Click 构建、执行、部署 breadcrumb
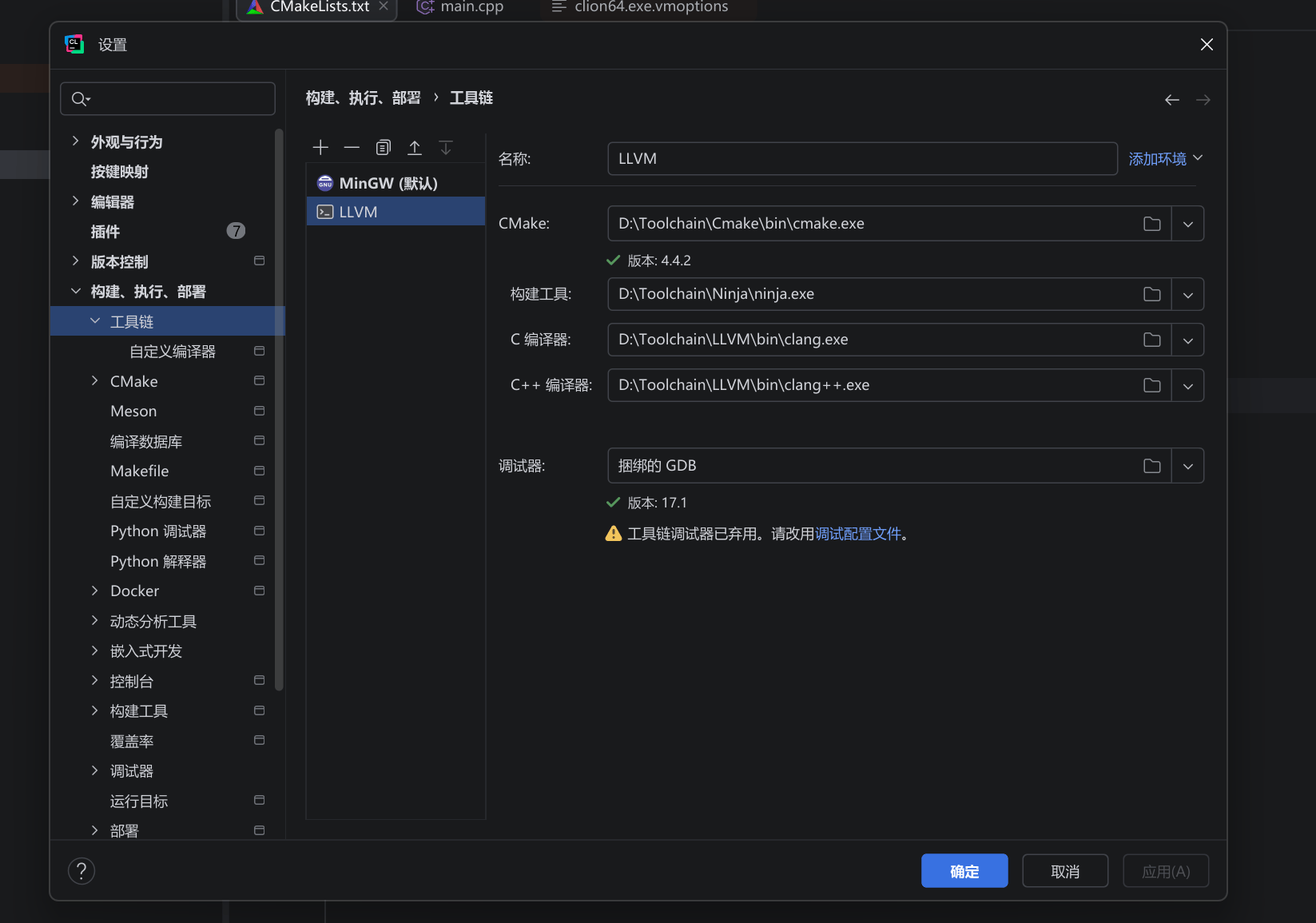1316x923 pixels. point(364,97)
